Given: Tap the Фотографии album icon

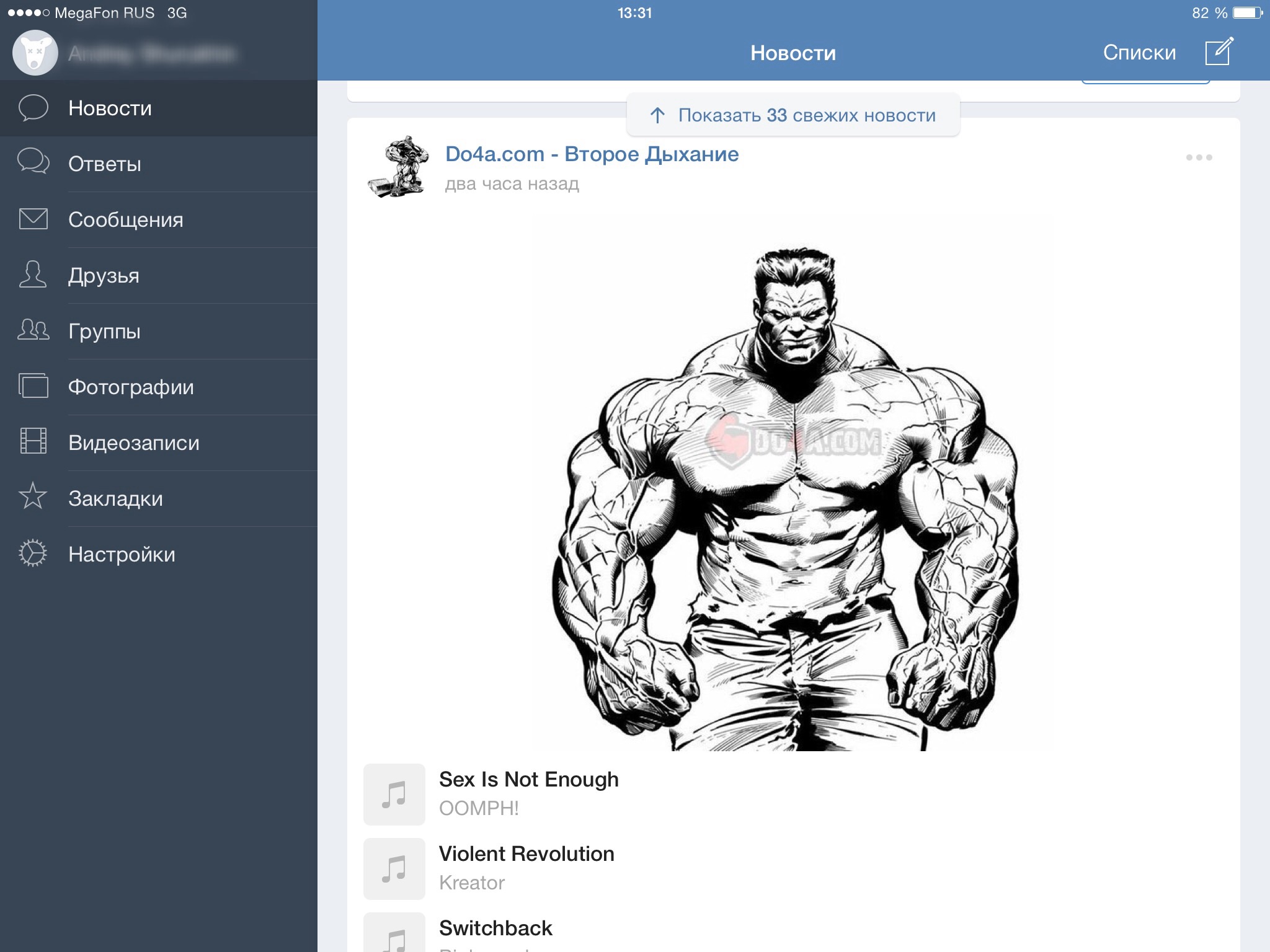Looking at the screenshot, I should [33, 386].
